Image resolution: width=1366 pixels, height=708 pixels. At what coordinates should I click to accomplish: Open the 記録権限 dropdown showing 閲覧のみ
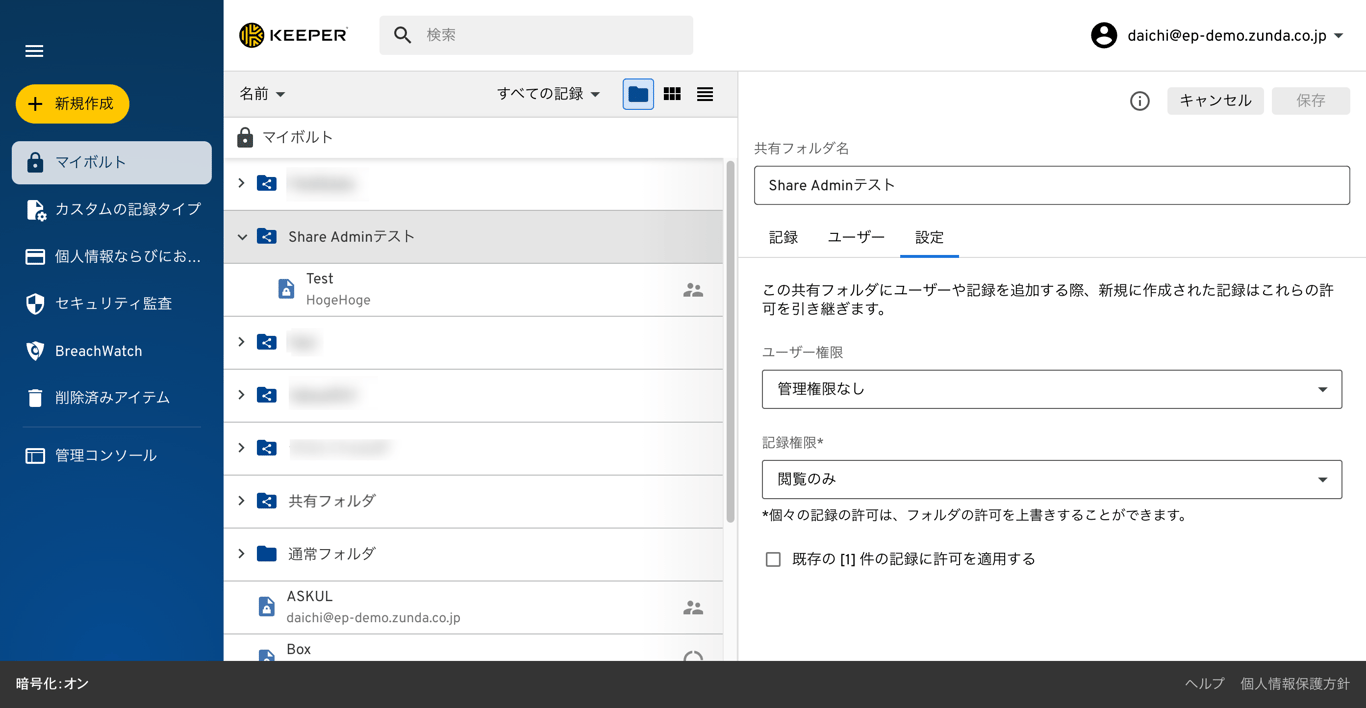(x=1051, y=479)
